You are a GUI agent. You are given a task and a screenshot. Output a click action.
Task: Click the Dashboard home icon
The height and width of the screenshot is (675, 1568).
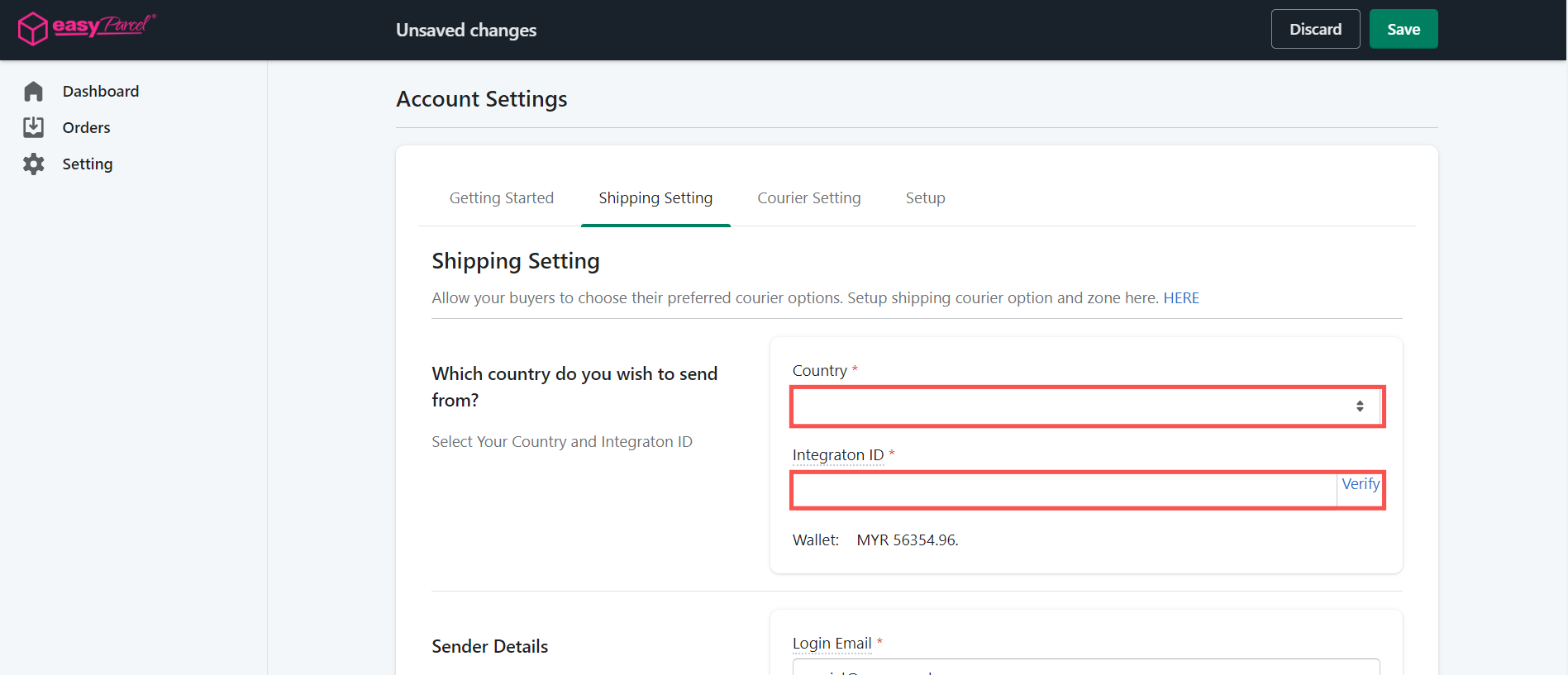pyautogui.click(x=33, y=91)
